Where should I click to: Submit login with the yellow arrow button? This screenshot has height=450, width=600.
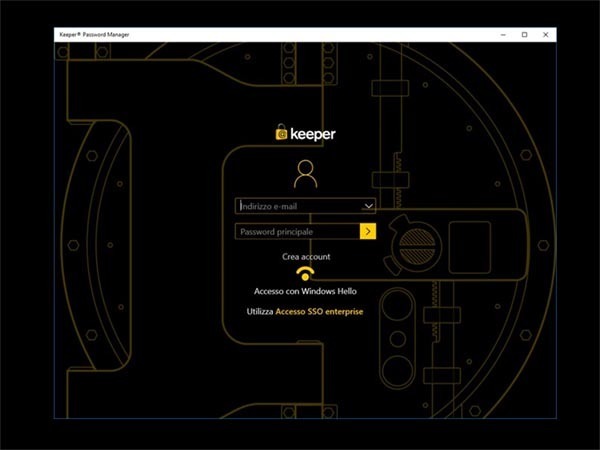pos(368,231)
